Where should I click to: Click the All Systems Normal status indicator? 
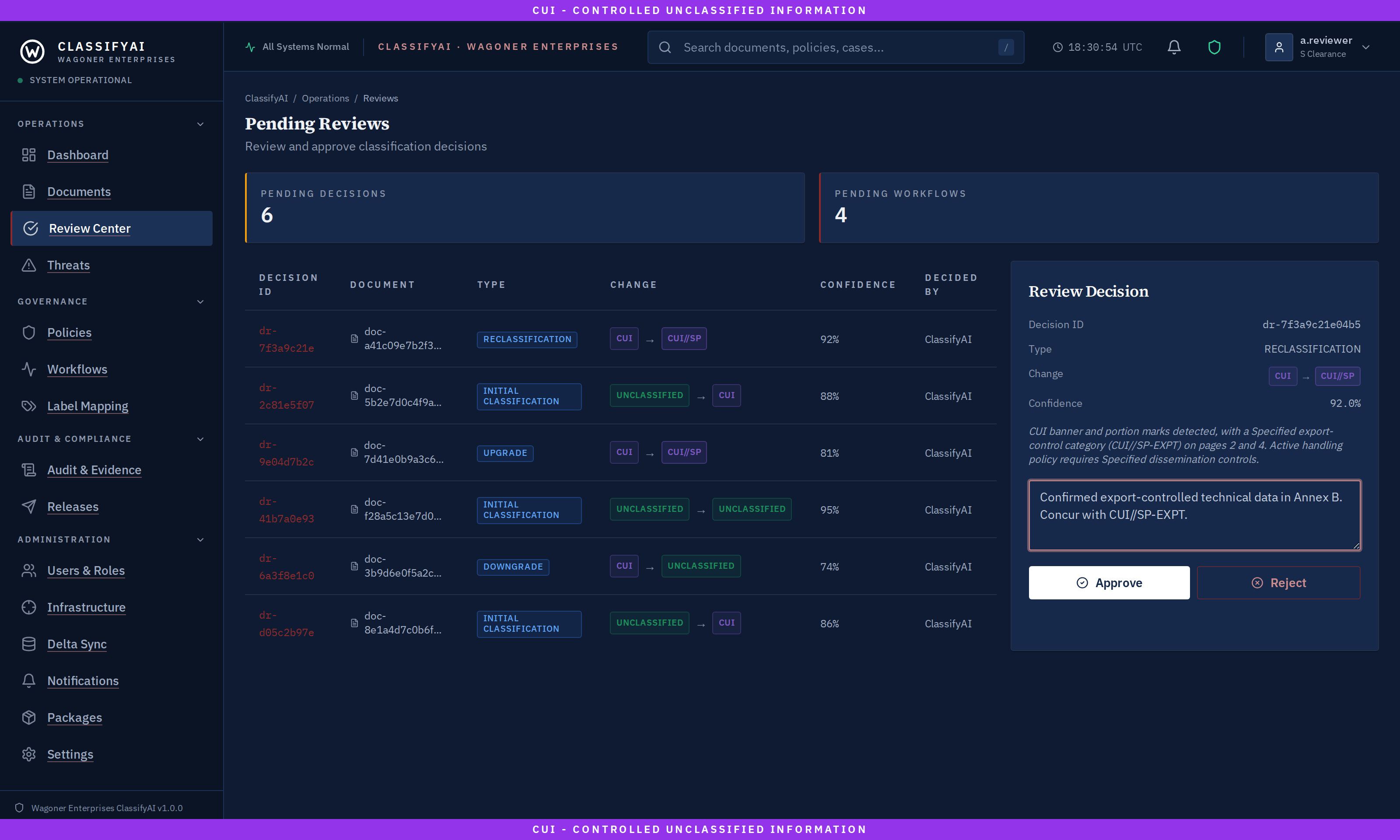pos(297,47)
